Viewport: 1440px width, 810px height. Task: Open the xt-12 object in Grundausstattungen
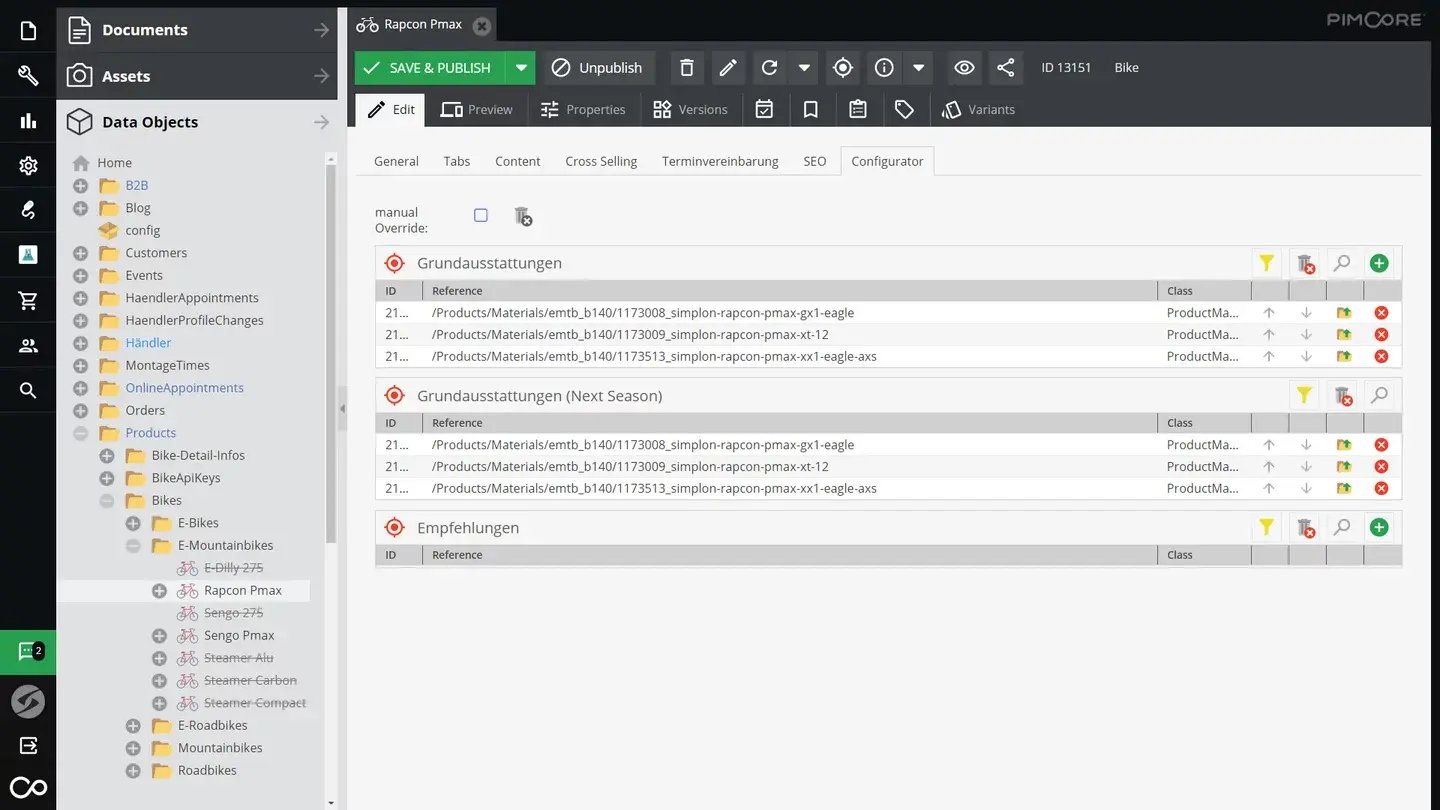(x=1344, y=335)
